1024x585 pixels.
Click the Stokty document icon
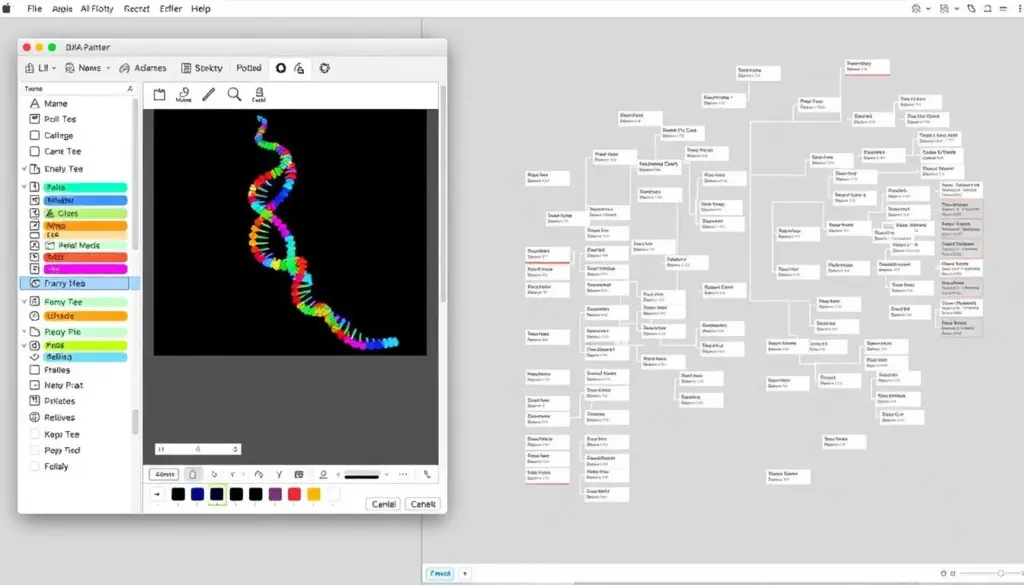pos(186,68)
